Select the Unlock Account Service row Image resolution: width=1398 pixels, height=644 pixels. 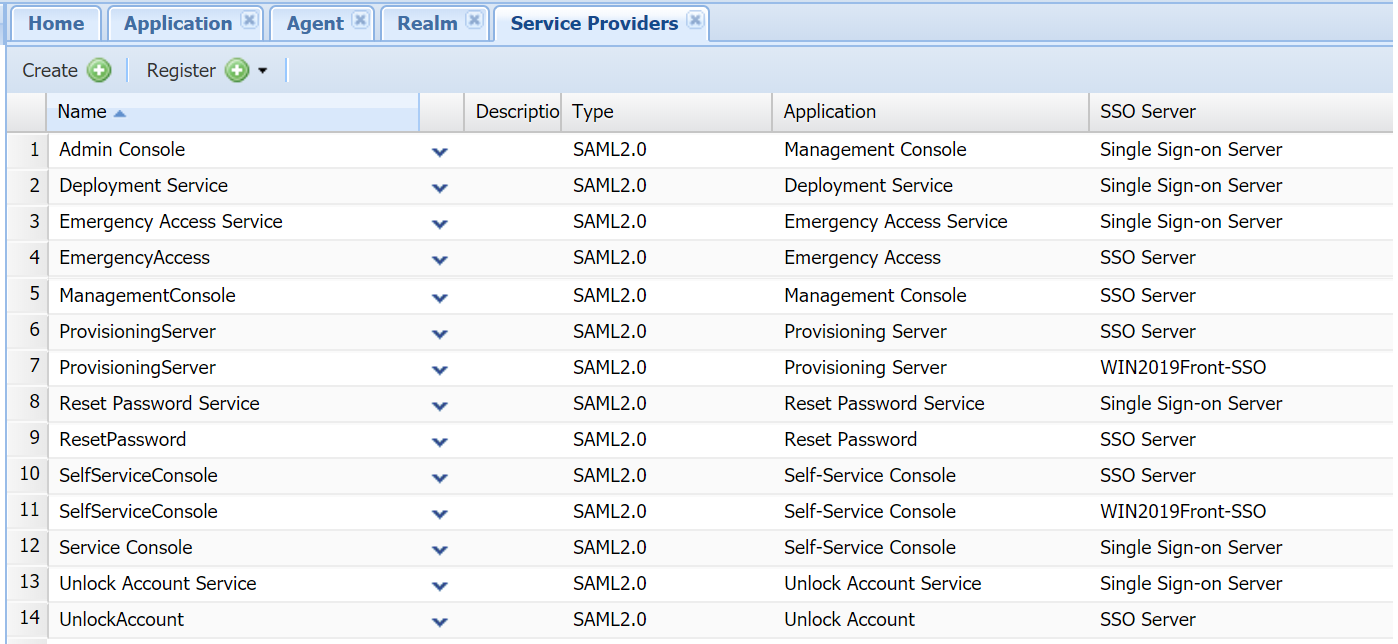coord(158,584)
